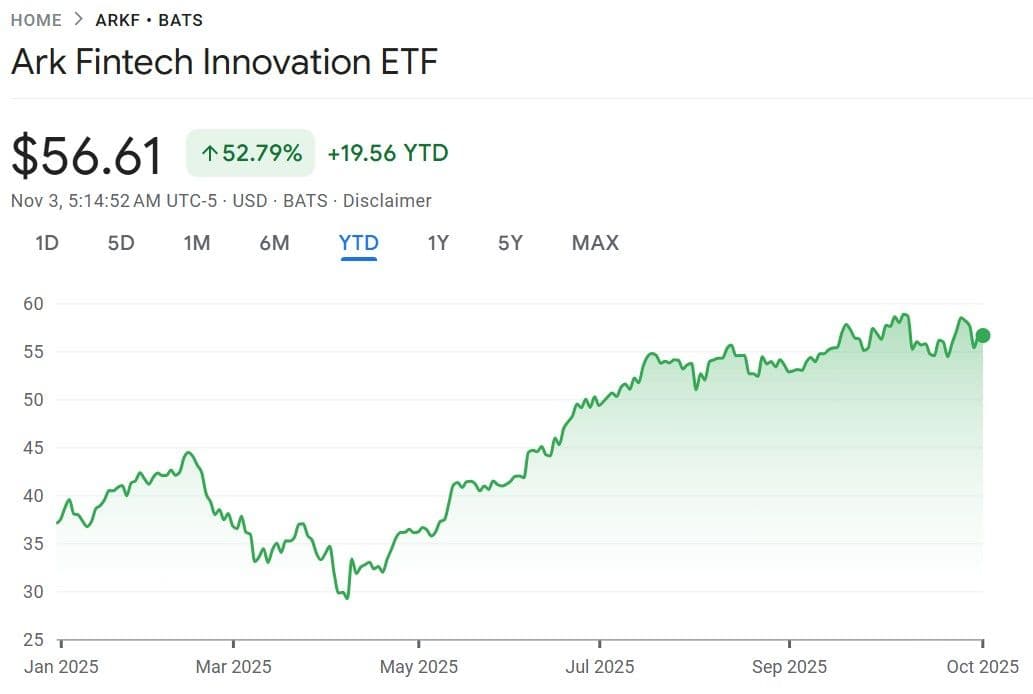Select the 5D time range tab
Viewport: 1033px width, 694px height.
click(121, 242)
